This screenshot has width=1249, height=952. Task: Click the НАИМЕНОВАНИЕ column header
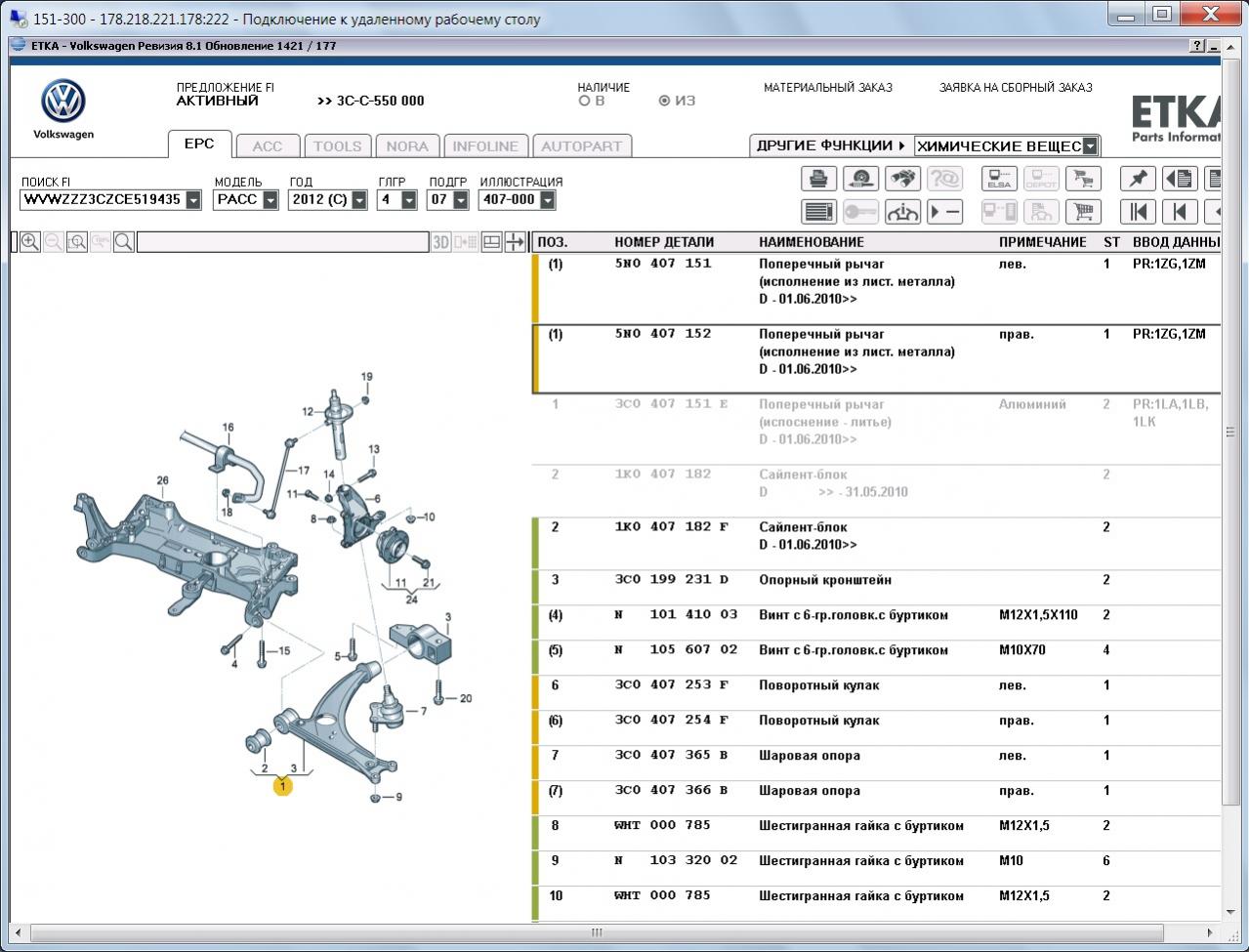(812, 242)
